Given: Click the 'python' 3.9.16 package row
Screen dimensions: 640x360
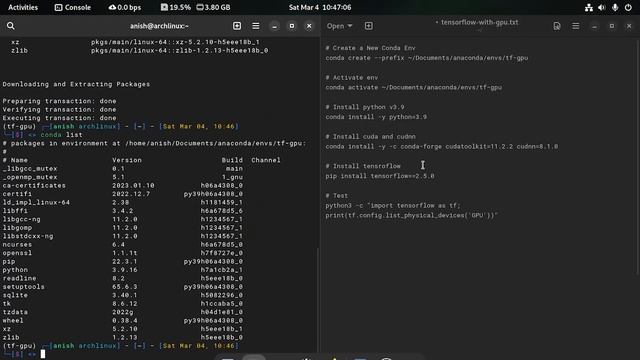Looking at the screenshot, I should click(x=122, y=270).
